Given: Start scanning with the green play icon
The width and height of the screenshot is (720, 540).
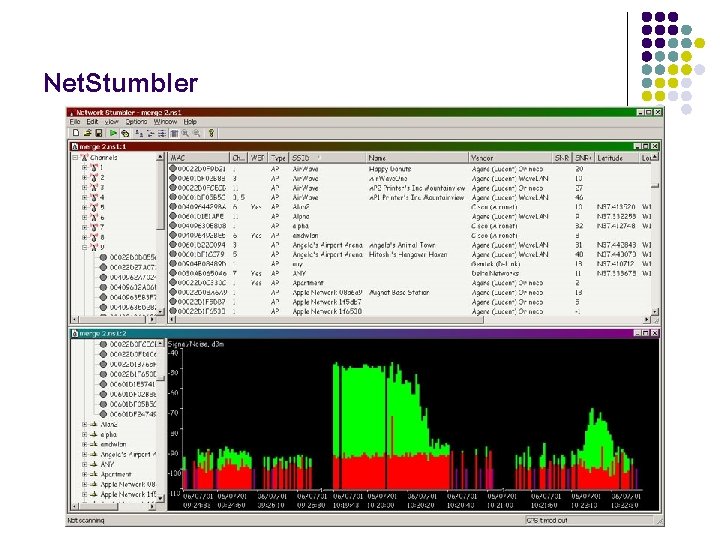Looking at the screenshot, I should pos(113,133).
